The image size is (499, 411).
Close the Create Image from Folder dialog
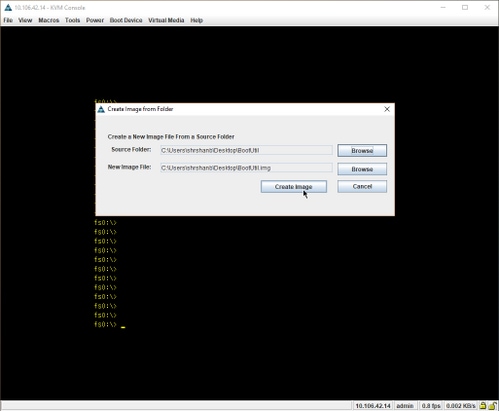coord(387,109)
